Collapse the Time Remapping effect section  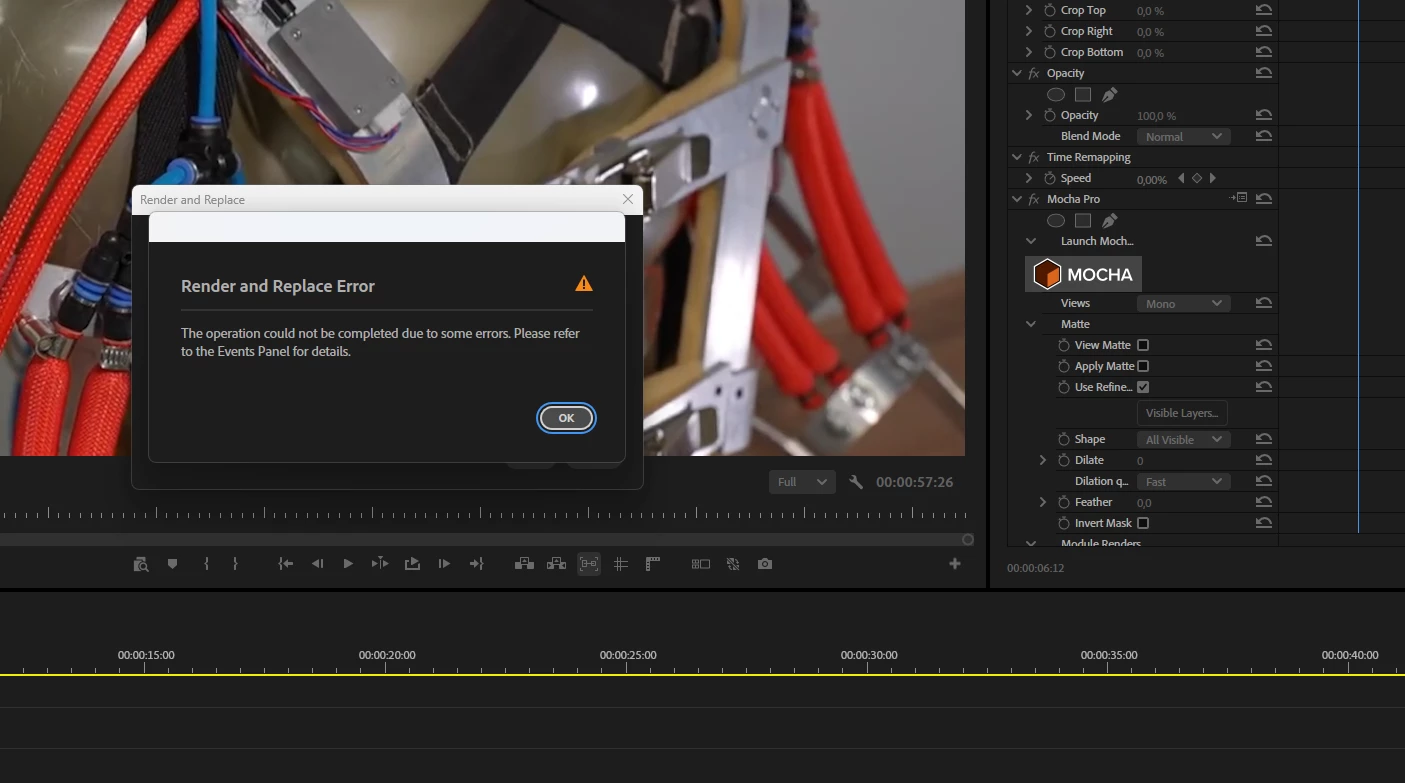(x=1017, y=157)
